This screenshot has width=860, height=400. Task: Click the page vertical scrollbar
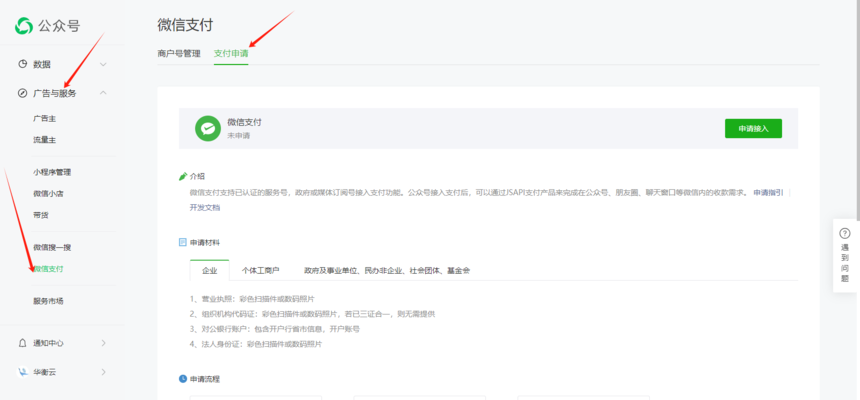click(x=857, y=110)
